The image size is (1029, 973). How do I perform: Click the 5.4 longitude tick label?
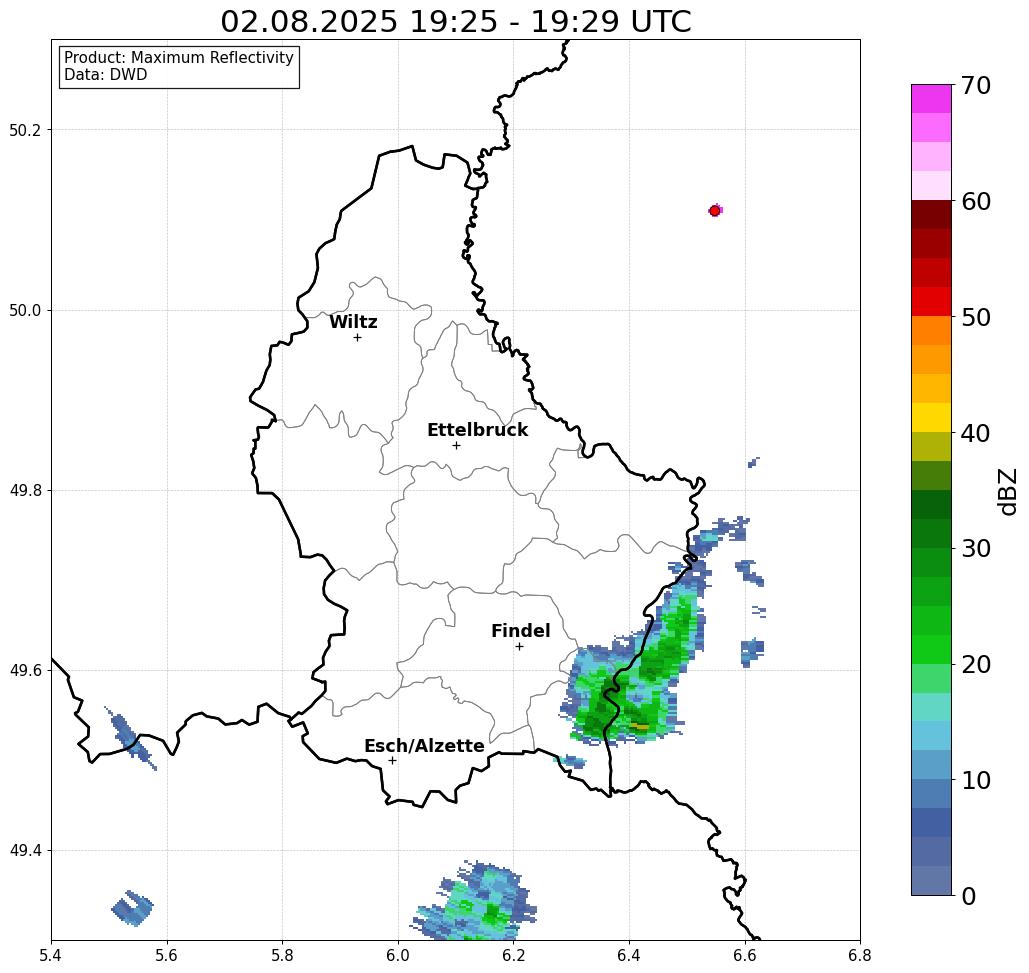(51, 955)
